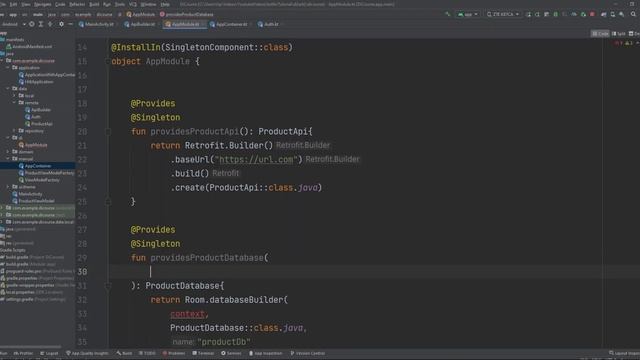Open the Refactor menu
Image resolution: width=640 pixels, height=360 pixels.
[x=77, y=4]
